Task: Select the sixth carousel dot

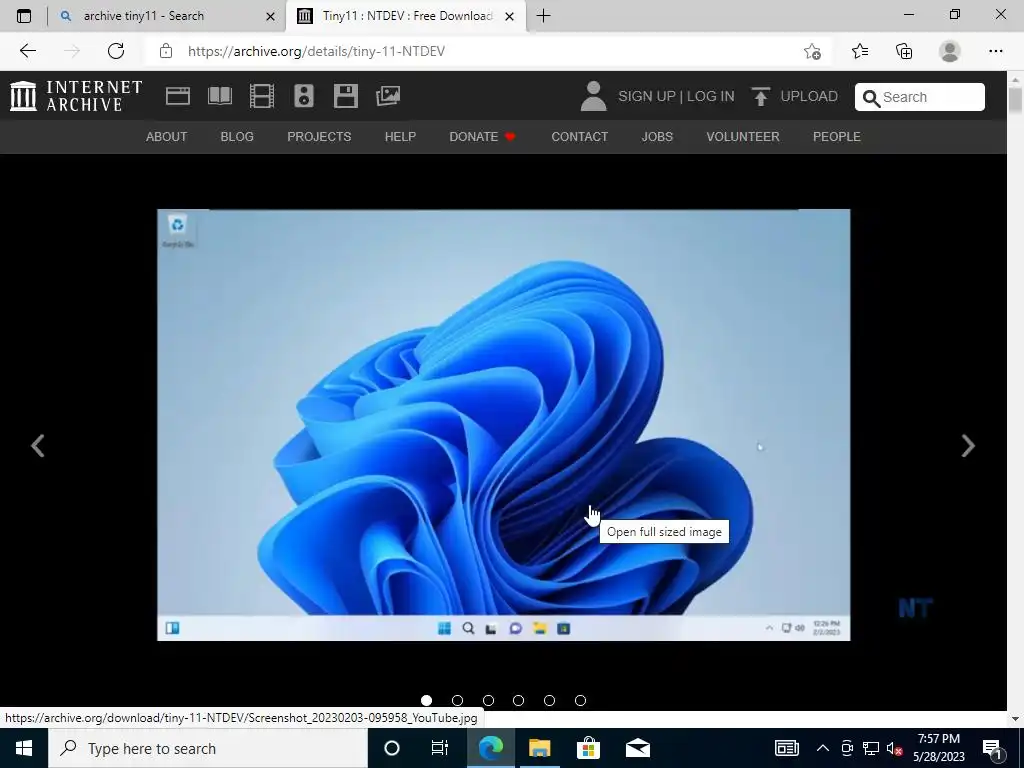Action: [581, 700]
